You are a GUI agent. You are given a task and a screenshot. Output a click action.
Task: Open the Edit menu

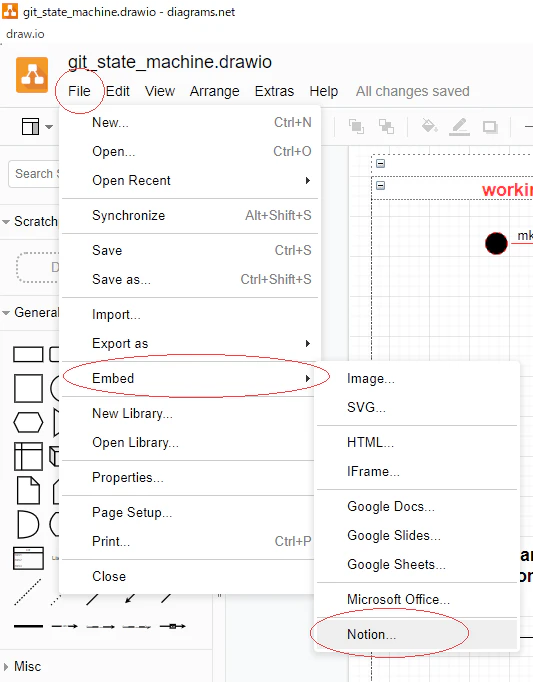(117, 91)
